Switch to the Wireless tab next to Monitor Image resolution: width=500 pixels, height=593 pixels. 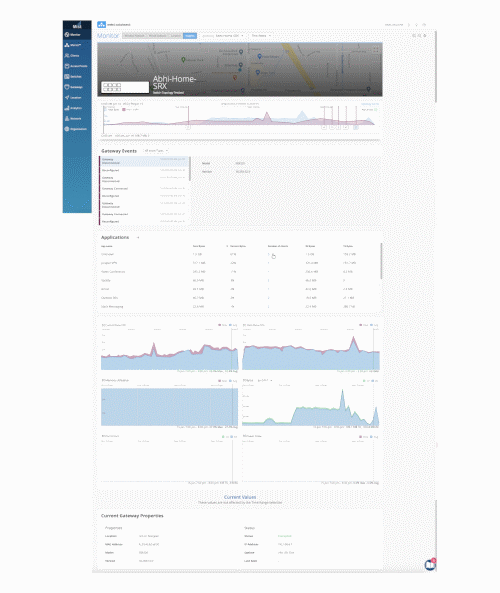(x=135, y=36)
